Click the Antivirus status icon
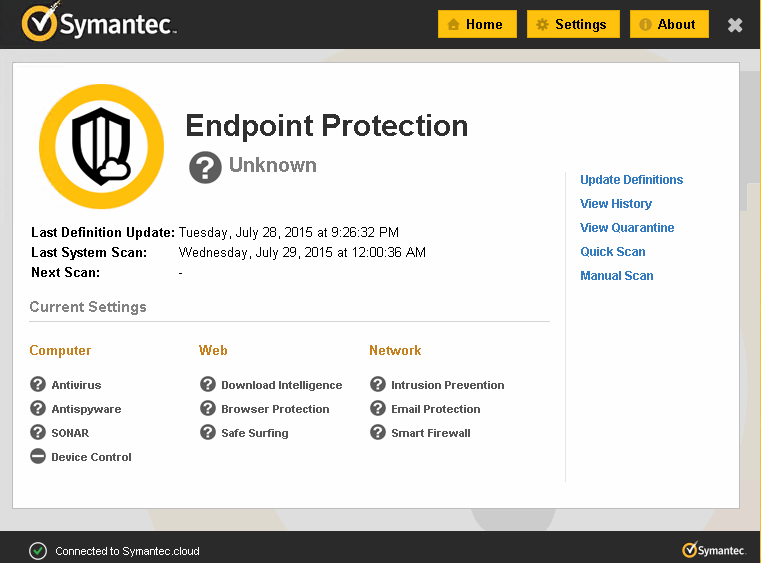Image resolution: width=761 pixels, height=563 pixels. tap(38, 384)
